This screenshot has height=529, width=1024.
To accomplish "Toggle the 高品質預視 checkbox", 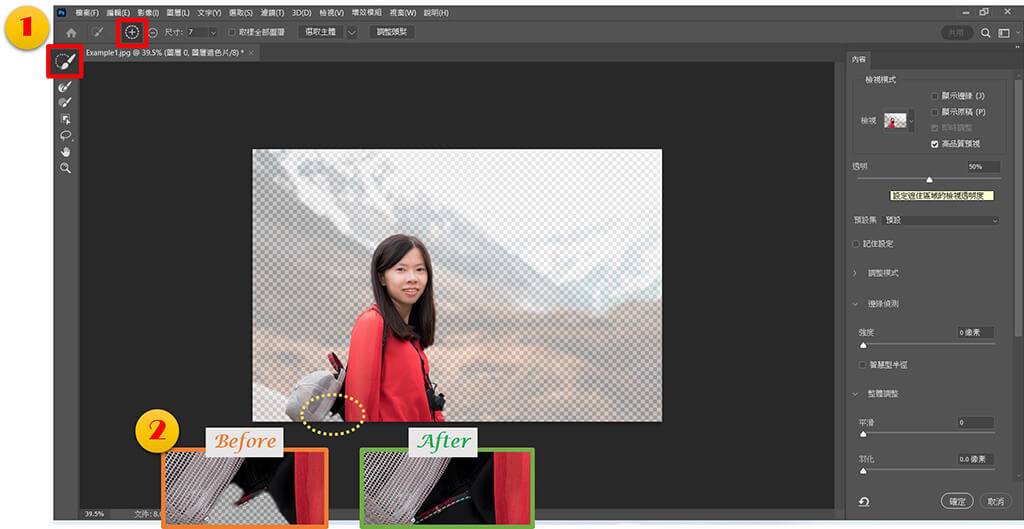I will pos(935,144).
